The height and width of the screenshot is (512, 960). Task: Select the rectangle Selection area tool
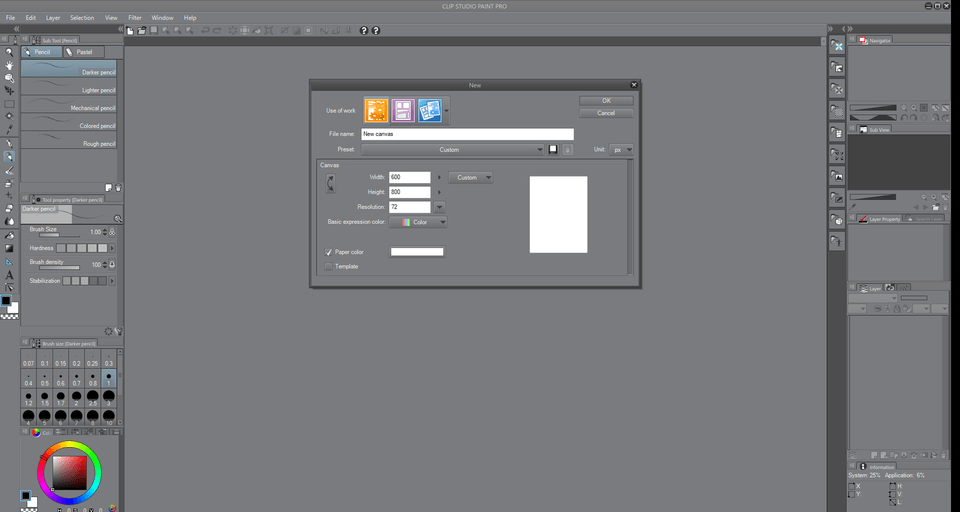[x=9, y=104]
